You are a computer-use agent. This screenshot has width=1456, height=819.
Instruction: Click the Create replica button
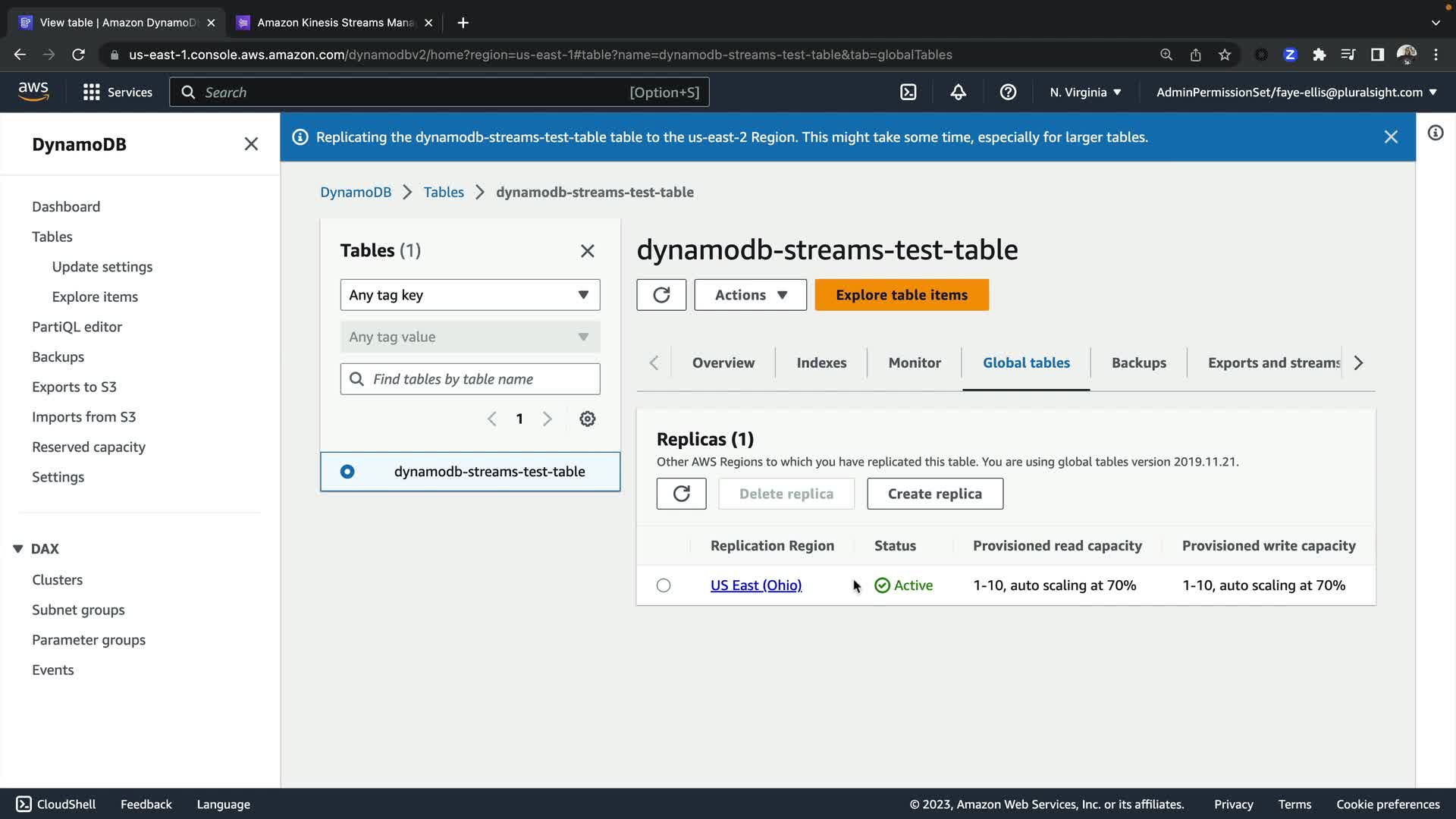coord(934,494)
